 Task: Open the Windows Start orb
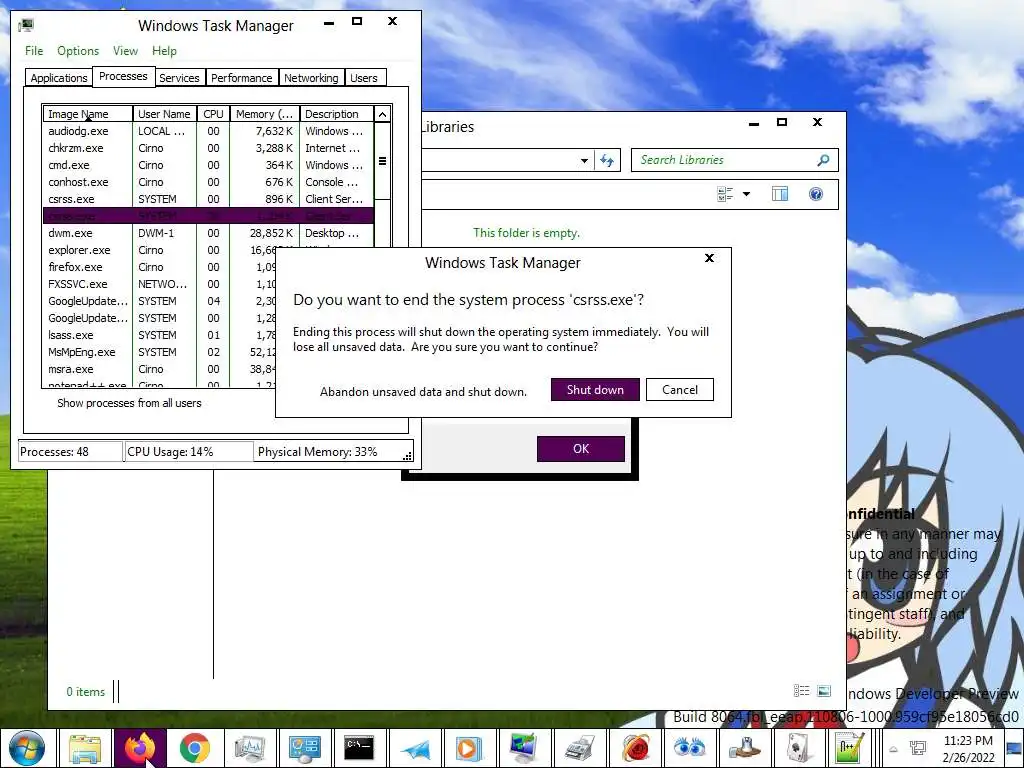[27, 748]
